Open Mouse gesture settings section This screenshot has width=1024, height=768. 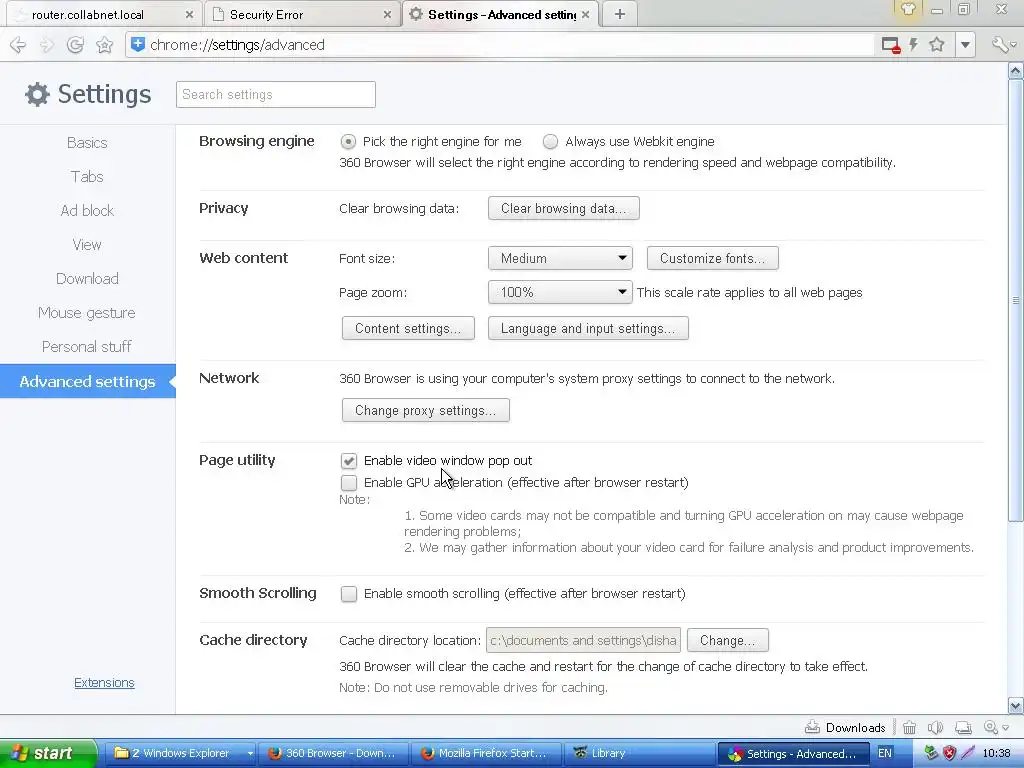tap(87, 313)
